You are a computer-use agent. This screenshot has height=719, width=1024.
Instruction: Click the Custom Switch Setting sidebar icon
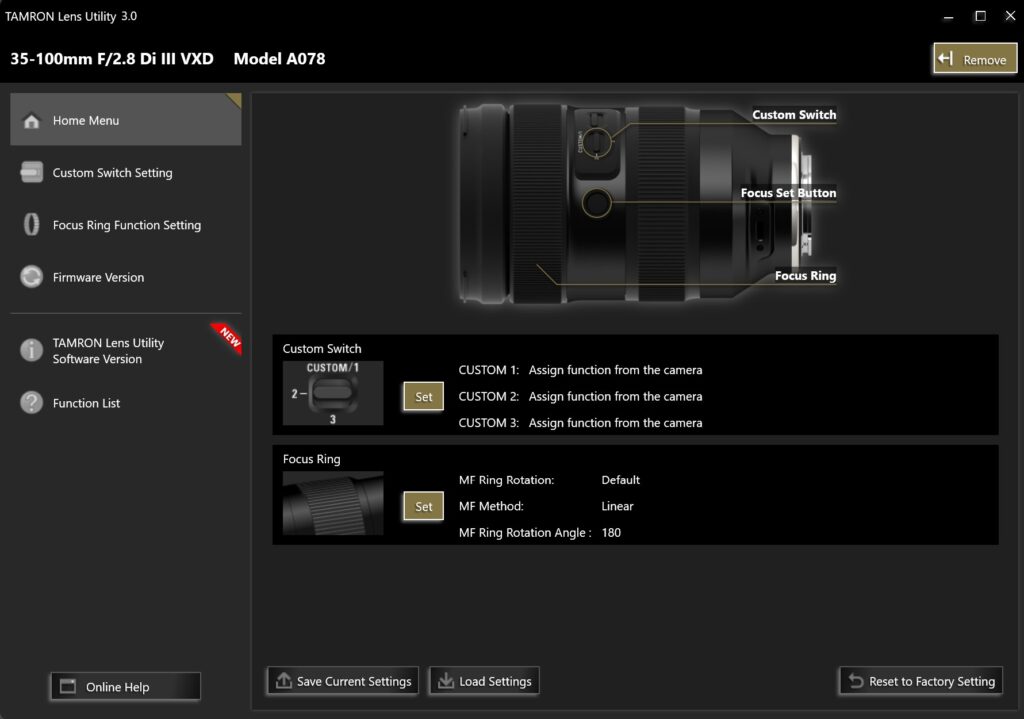click(32, 173)
